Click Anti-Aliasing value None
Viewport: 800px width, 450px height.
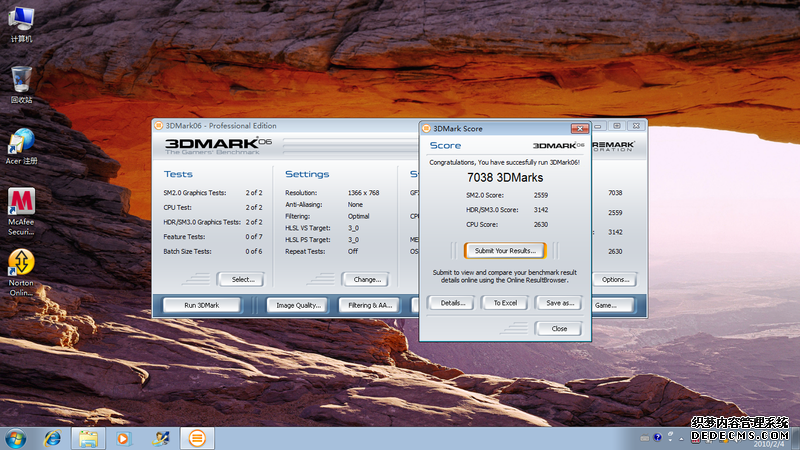tap(355, 205)
